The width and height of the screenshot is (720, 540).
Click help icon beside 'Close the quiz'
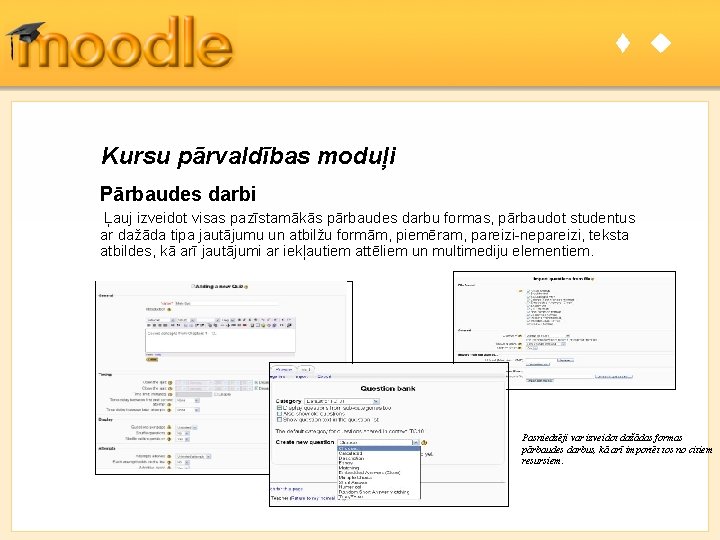pos(170,388)
